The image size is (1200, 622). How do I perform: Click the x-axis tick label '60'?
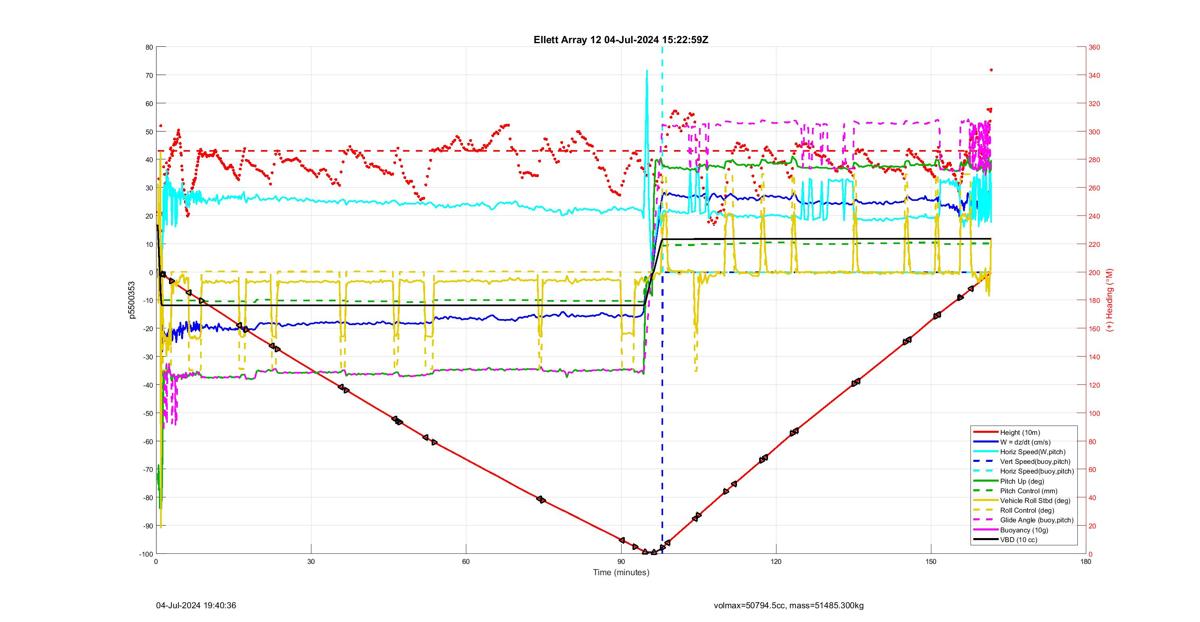(466, 562)
